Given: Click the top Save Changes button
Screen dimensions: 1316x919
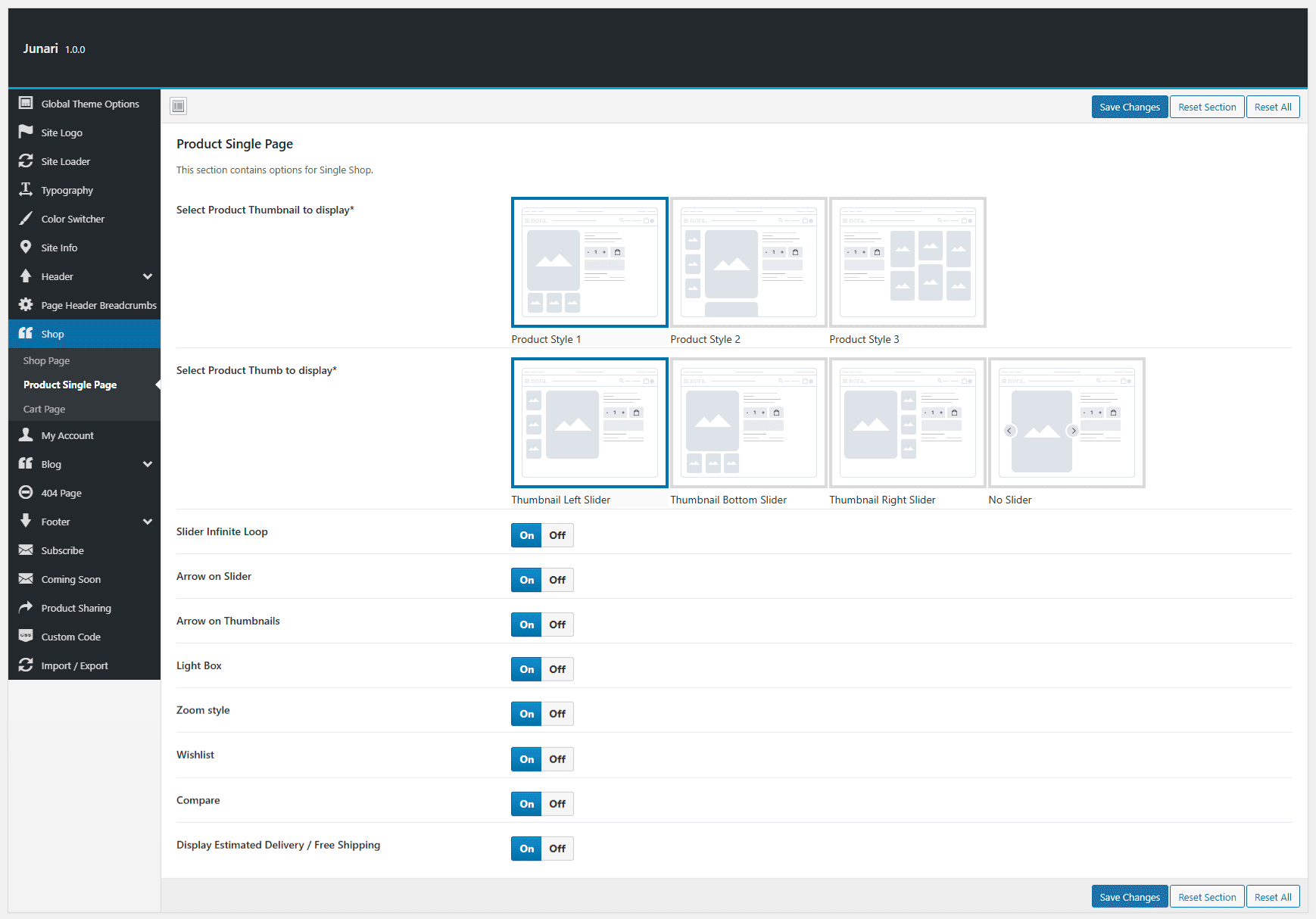Looking at the screenshot, I should (1129, 107).
